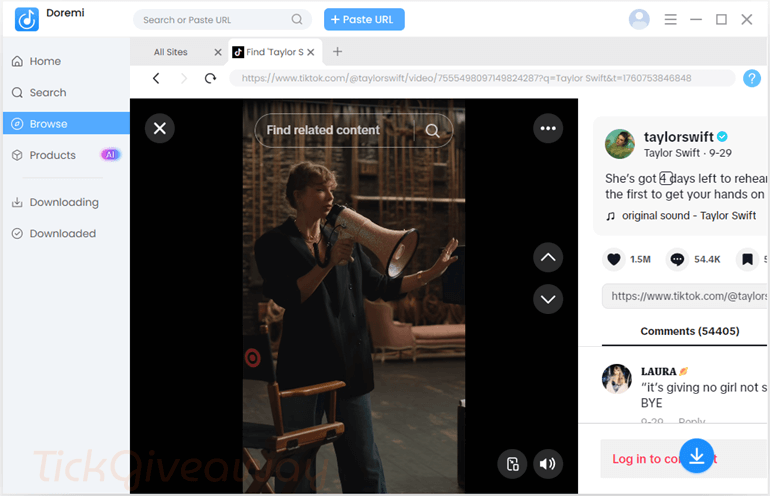This screenshot has height=496, width=770.
Task: Mute the video sound
Action: pos(548,464)
